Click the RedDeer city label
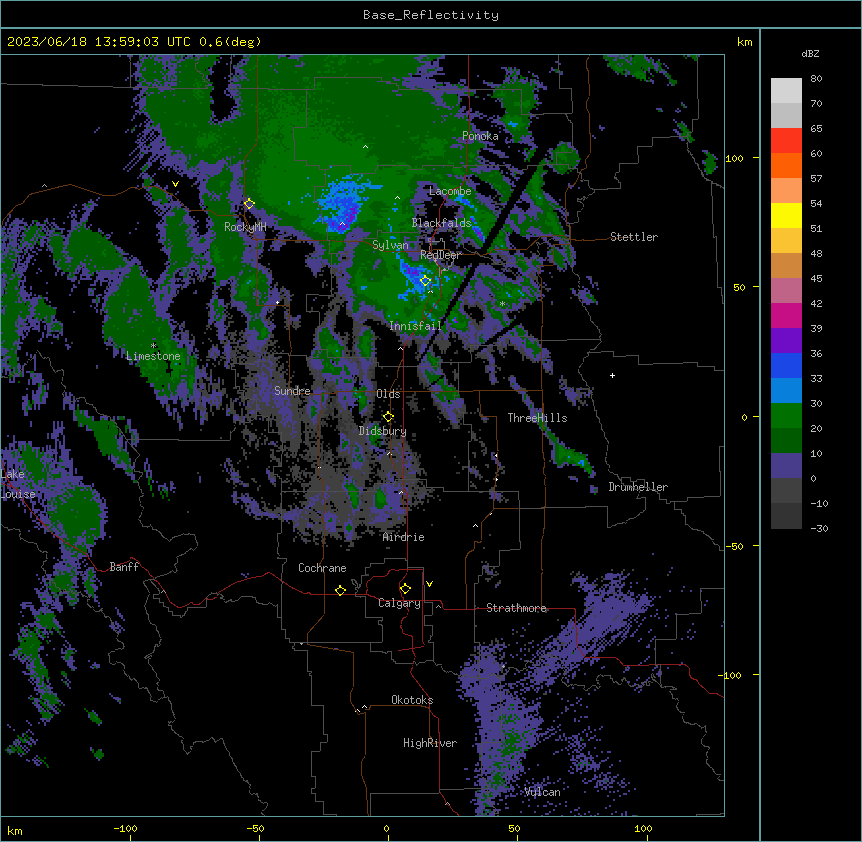 coord(440,255)
